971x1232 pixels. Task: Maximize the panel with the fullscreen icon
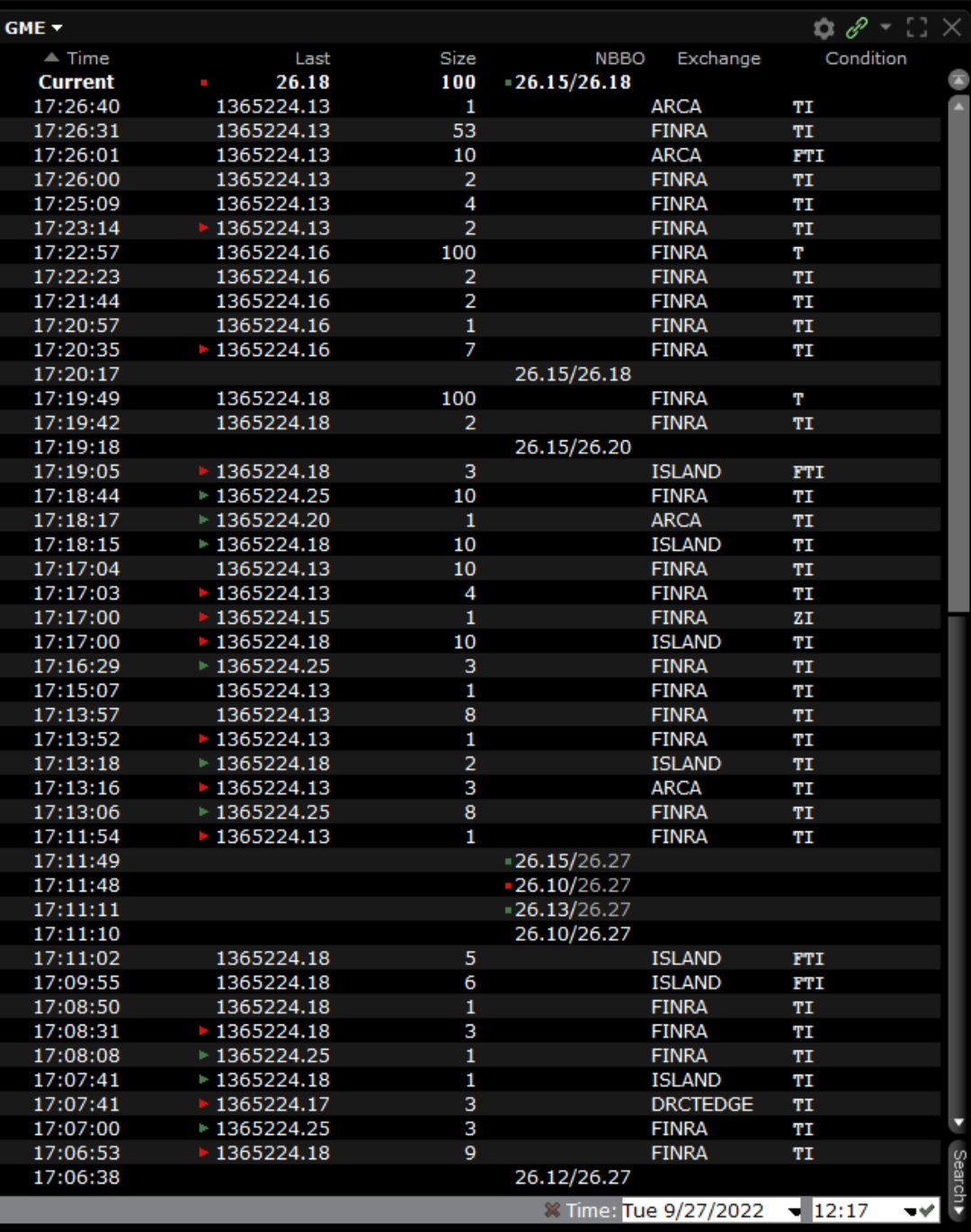click(x=917, y=28)
